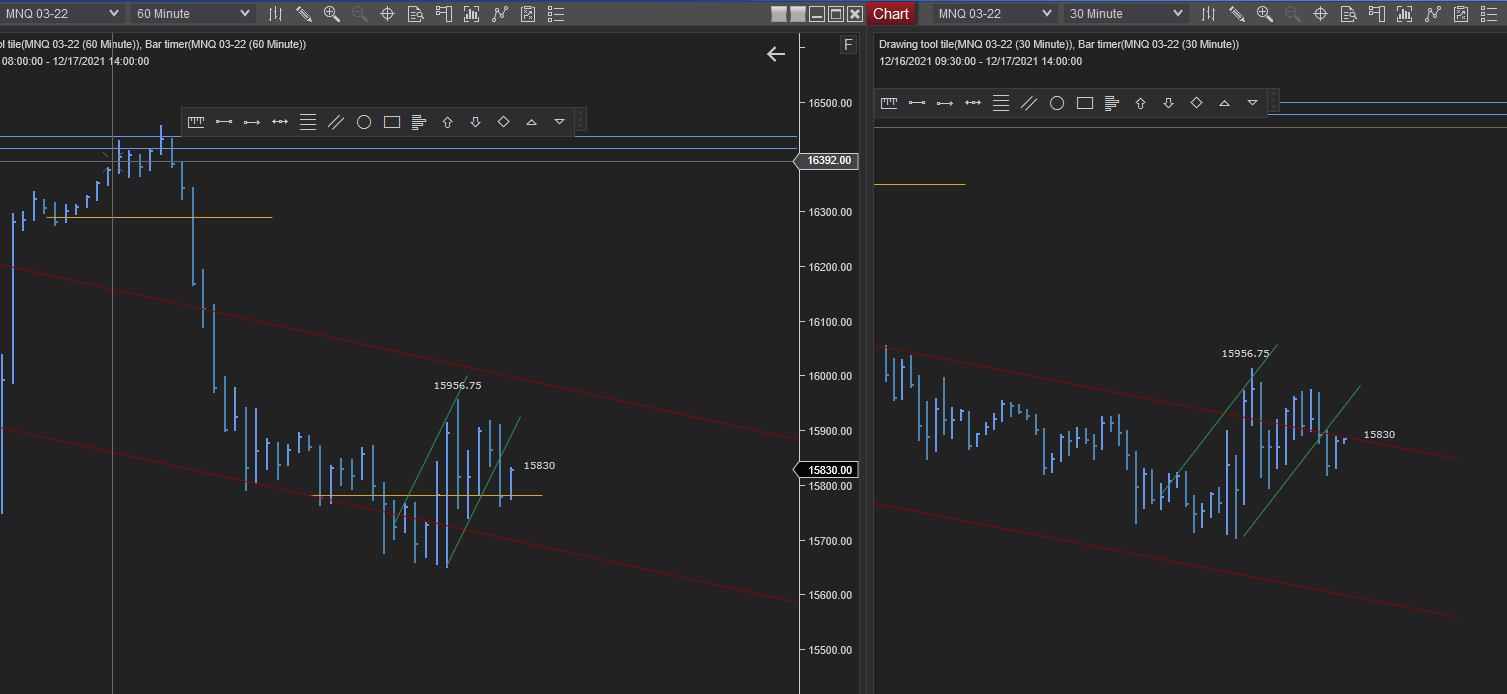Viewport: 1507px width, 694px height.
Task: Select Rectangle tool in 60 Minute drawing tile
Action: (392, 122)
